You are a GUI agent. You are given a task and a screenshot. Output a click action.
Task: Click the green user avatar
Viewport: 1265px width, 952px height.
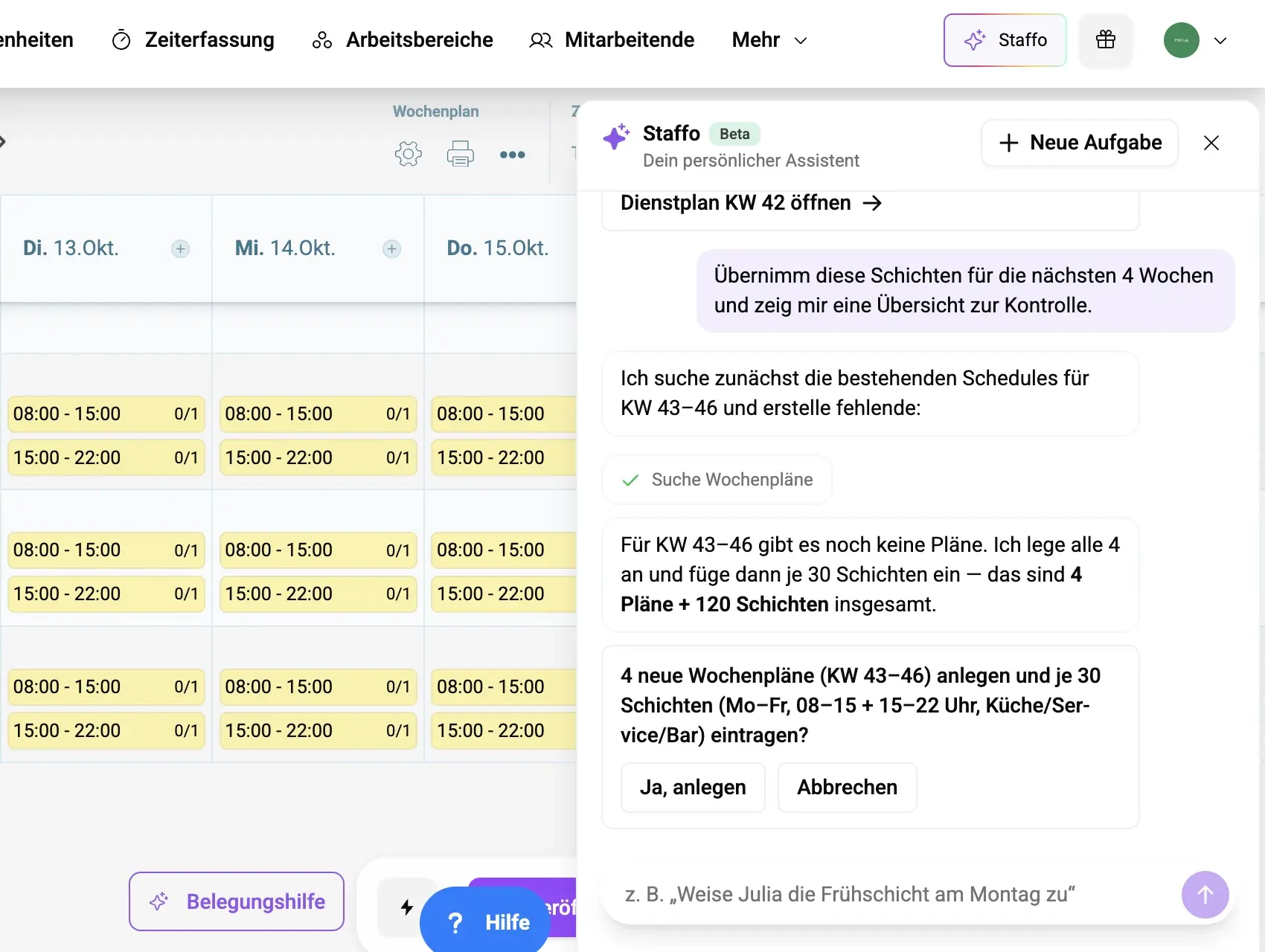(x=1182, y=40)
